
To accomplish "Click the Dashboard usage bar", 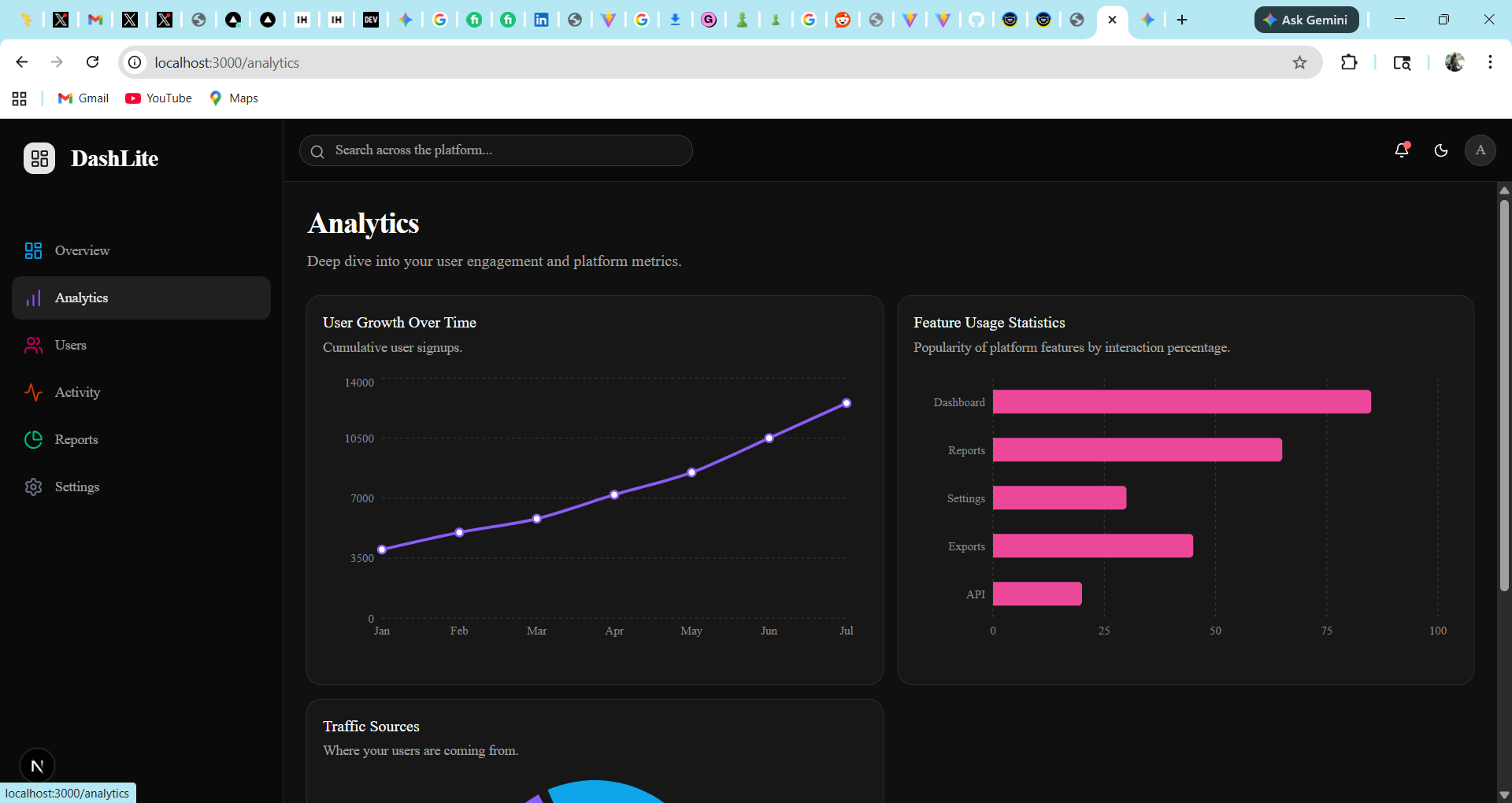I will (x=1181, y=401).
